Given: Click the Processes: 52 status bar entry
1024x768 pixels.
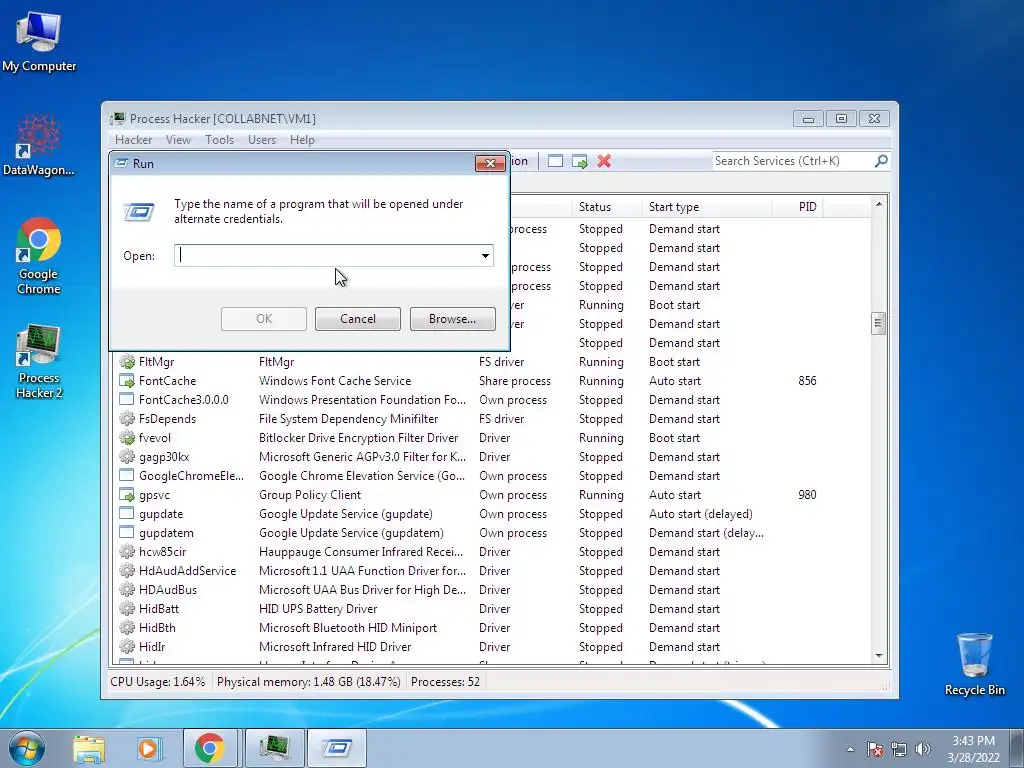Looking at the screenshot, I should tap(445, 682).
